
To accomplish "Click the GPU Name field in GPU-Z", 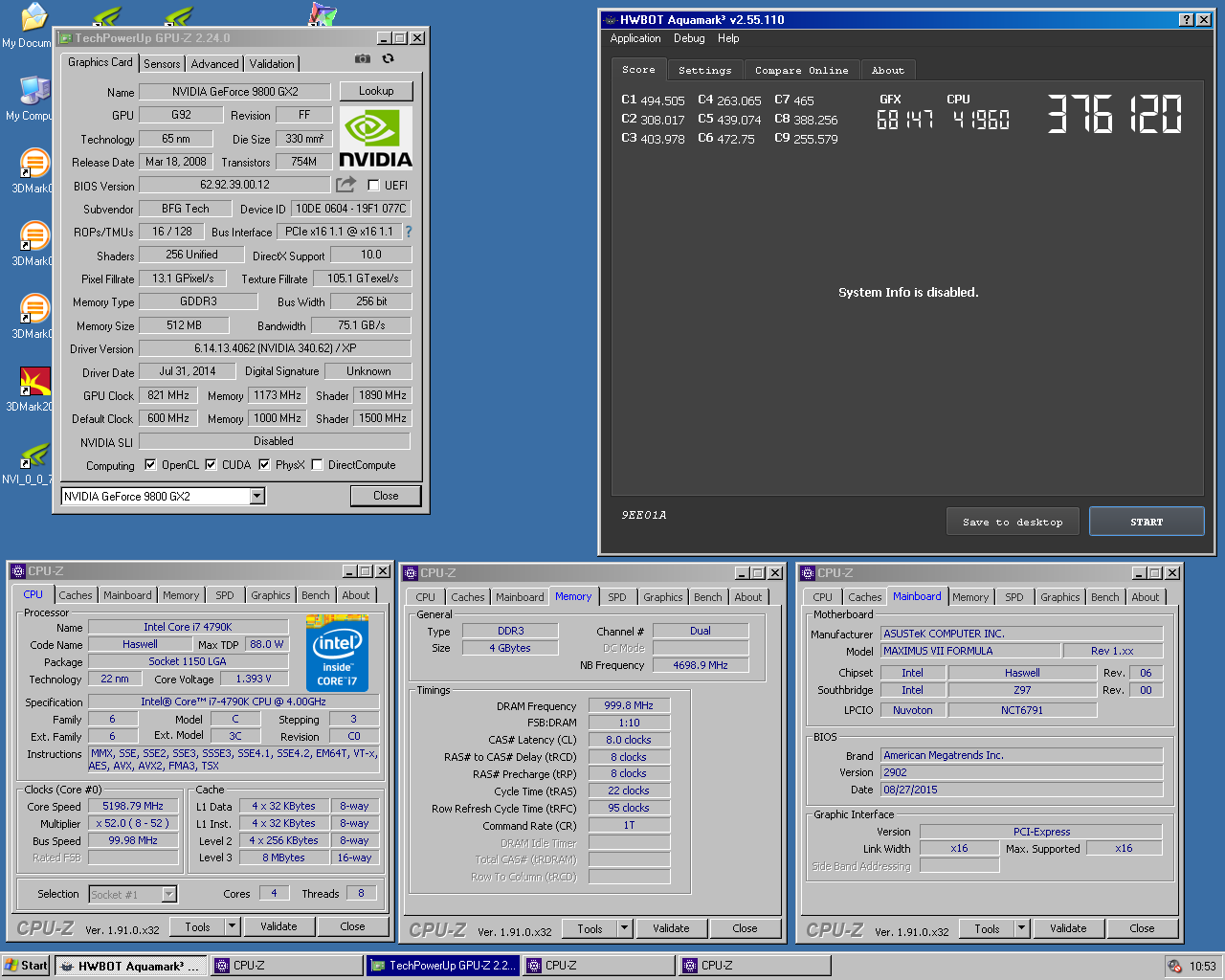I will click(x=235, y=92).
